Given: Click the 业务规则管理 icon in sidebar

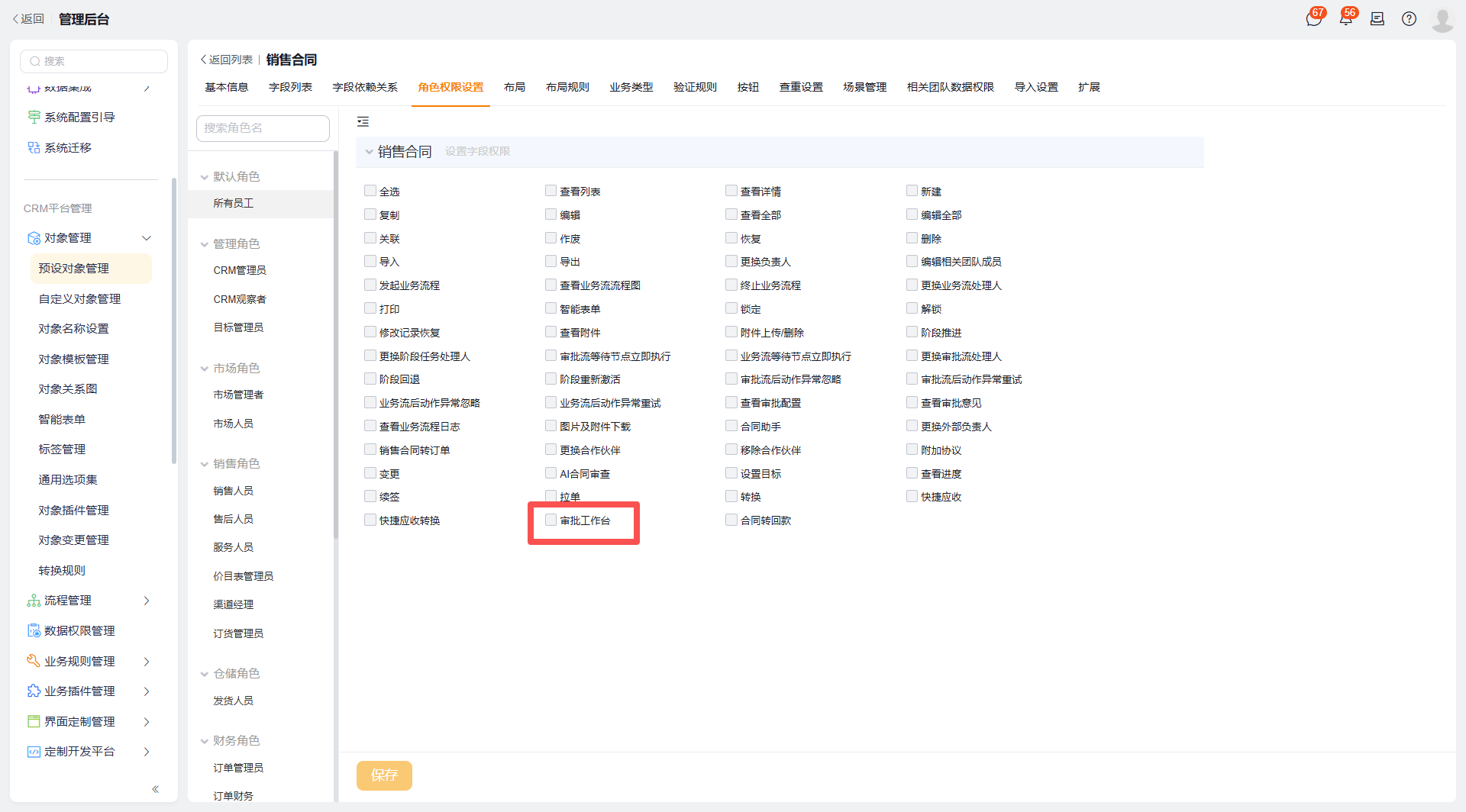Looking at the screenshot, I should click(x=34, y=661).
